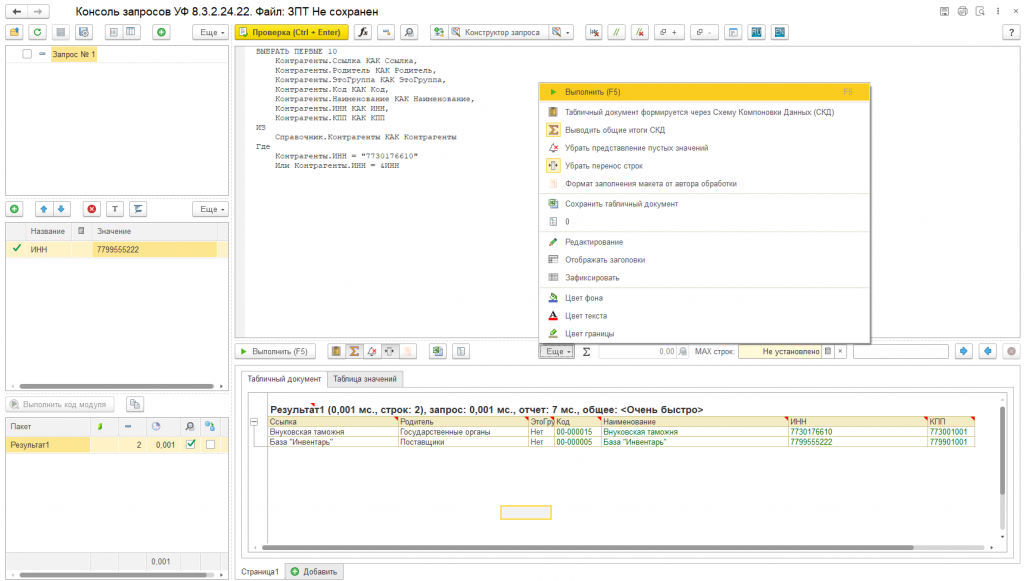Select Выполнить (F5) in the open menu
This screenshot has height=581, width=1024.
tap(592, 92)
